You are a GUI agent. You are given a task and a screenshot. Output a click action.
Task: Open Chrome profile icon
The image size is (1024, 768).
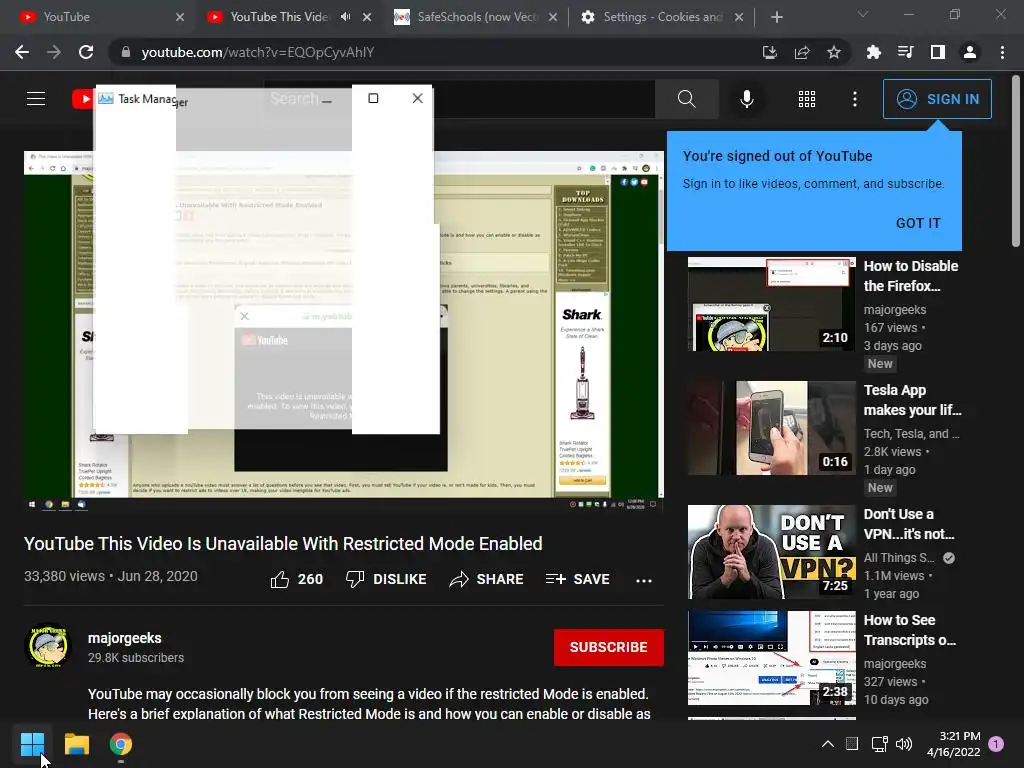click(x=970, y=52)
